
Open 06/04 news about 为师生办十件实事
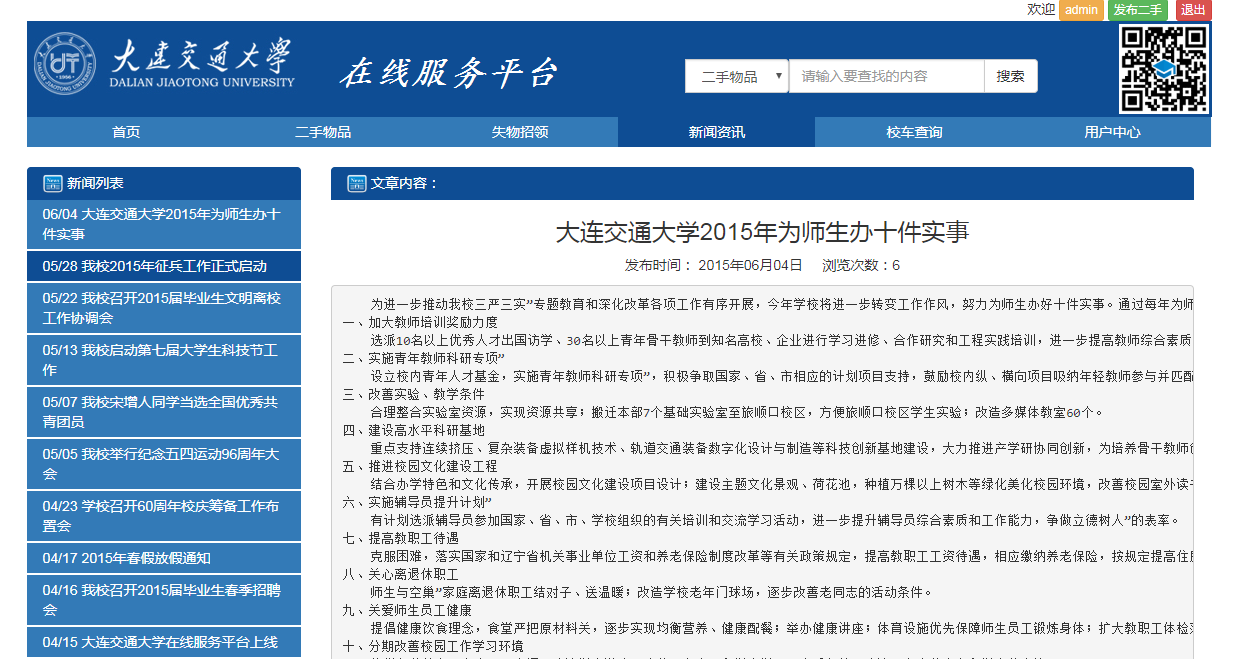point(164,224)
